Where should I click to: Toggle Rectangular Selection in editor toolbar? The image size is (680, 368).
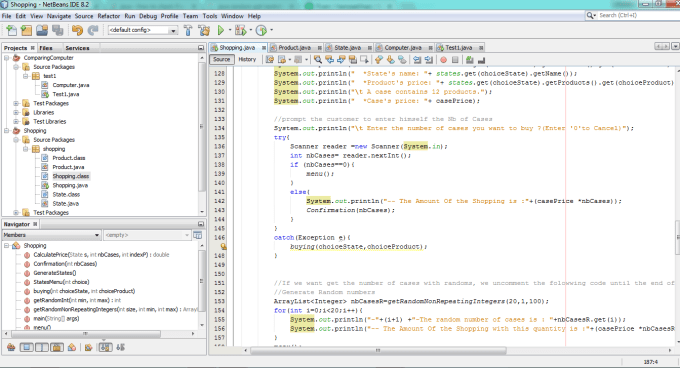(364, 59)
